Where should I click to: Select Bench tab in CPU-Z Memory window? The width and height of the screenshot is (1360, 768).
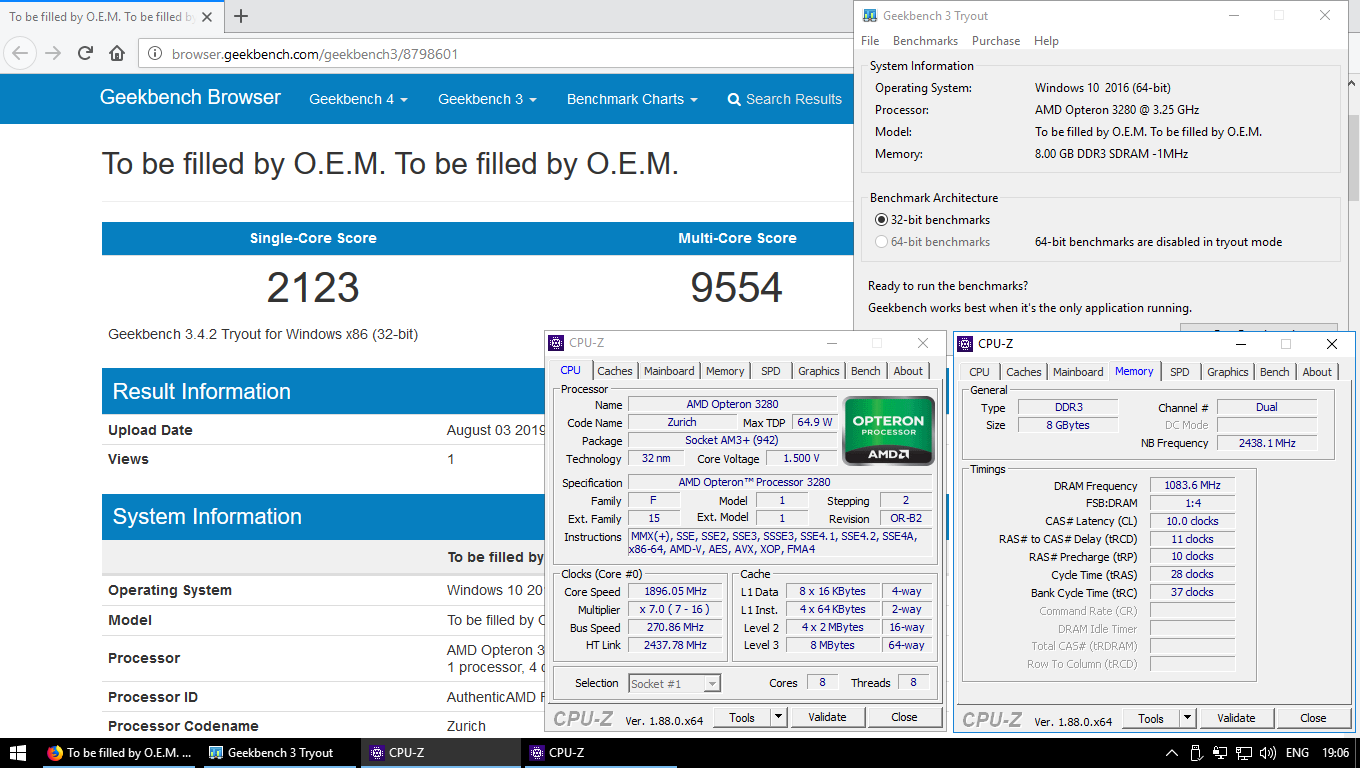1275,372
